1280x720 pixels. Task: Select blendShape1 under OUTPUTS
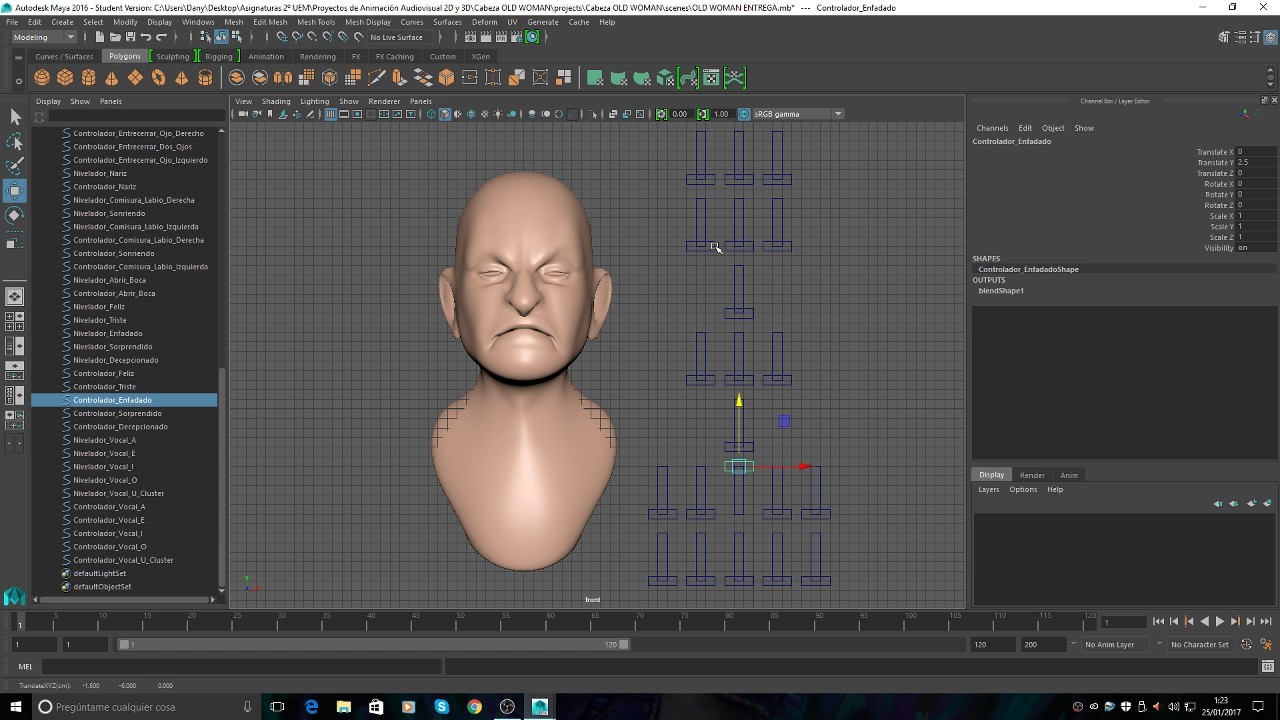[1002, 290]
